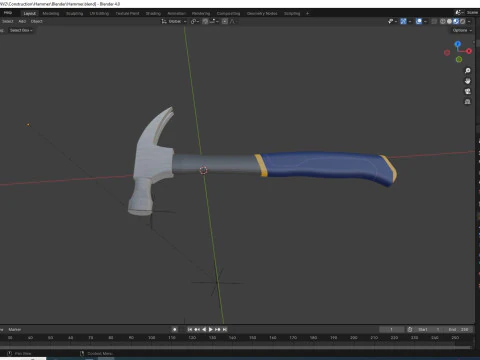
Task: Toggle snapping magnet icon
Action: [205, 21]
